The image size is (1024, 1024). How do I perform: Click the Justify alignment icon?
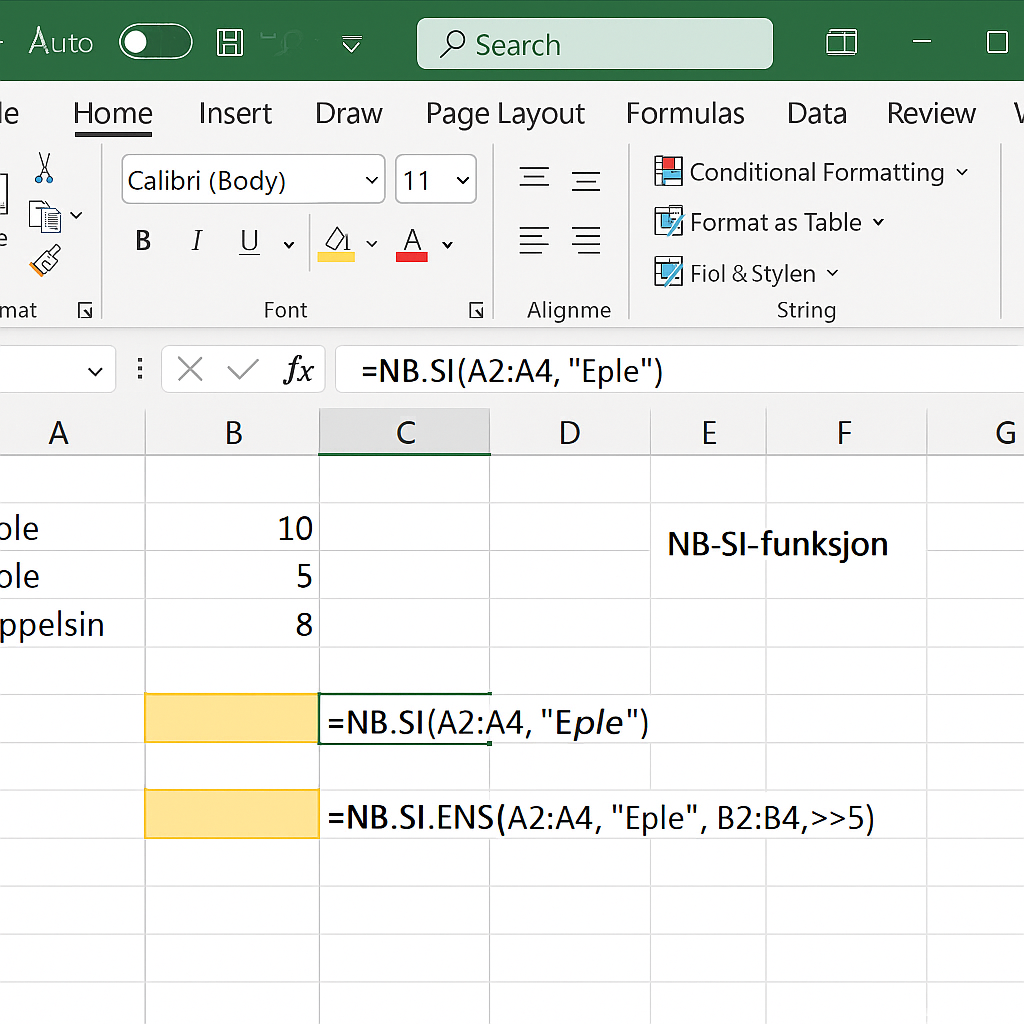[586, 240]
